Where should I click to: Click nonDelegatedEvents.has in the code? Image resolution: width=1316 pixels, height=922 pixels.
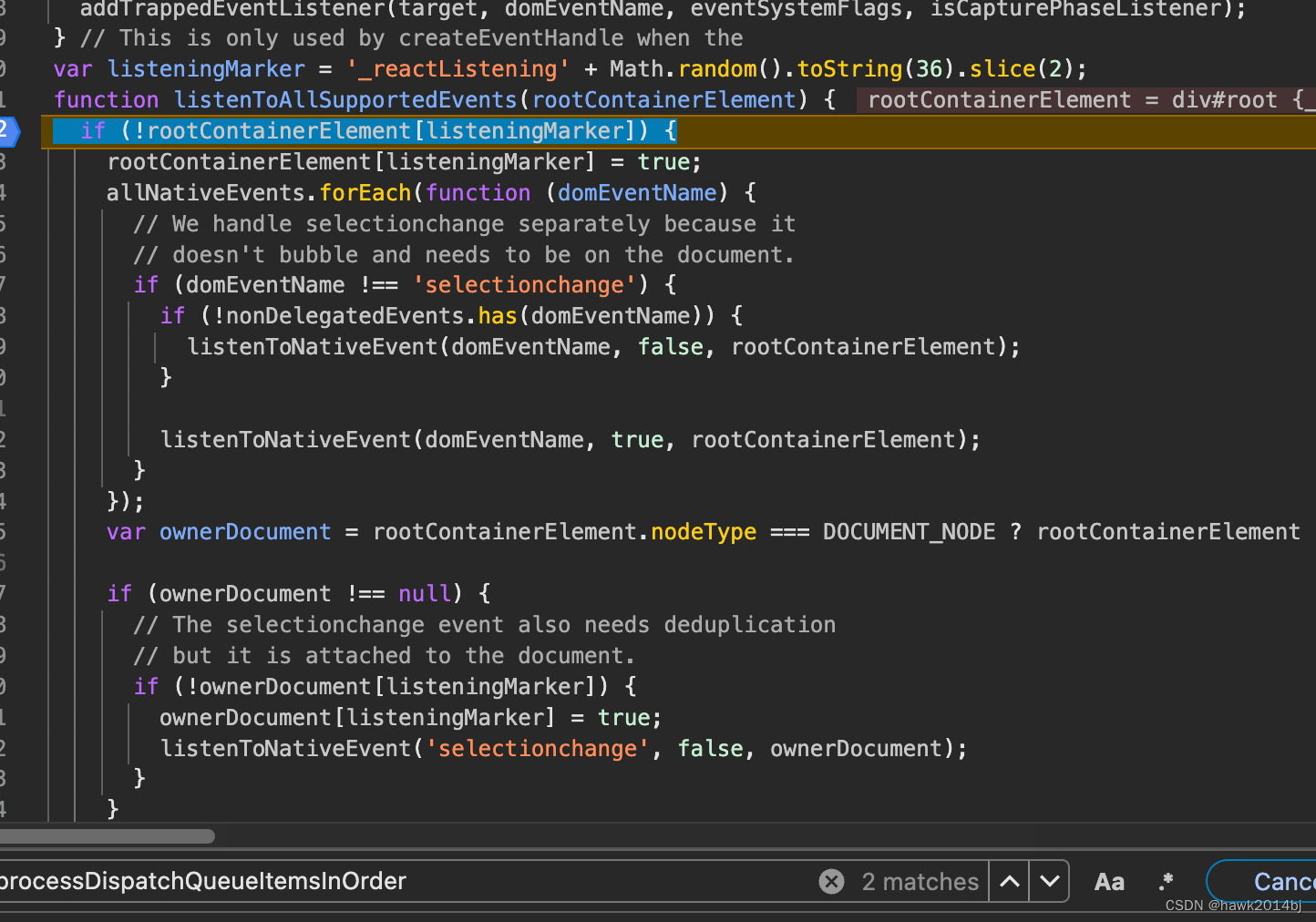[x=371, y=316]
